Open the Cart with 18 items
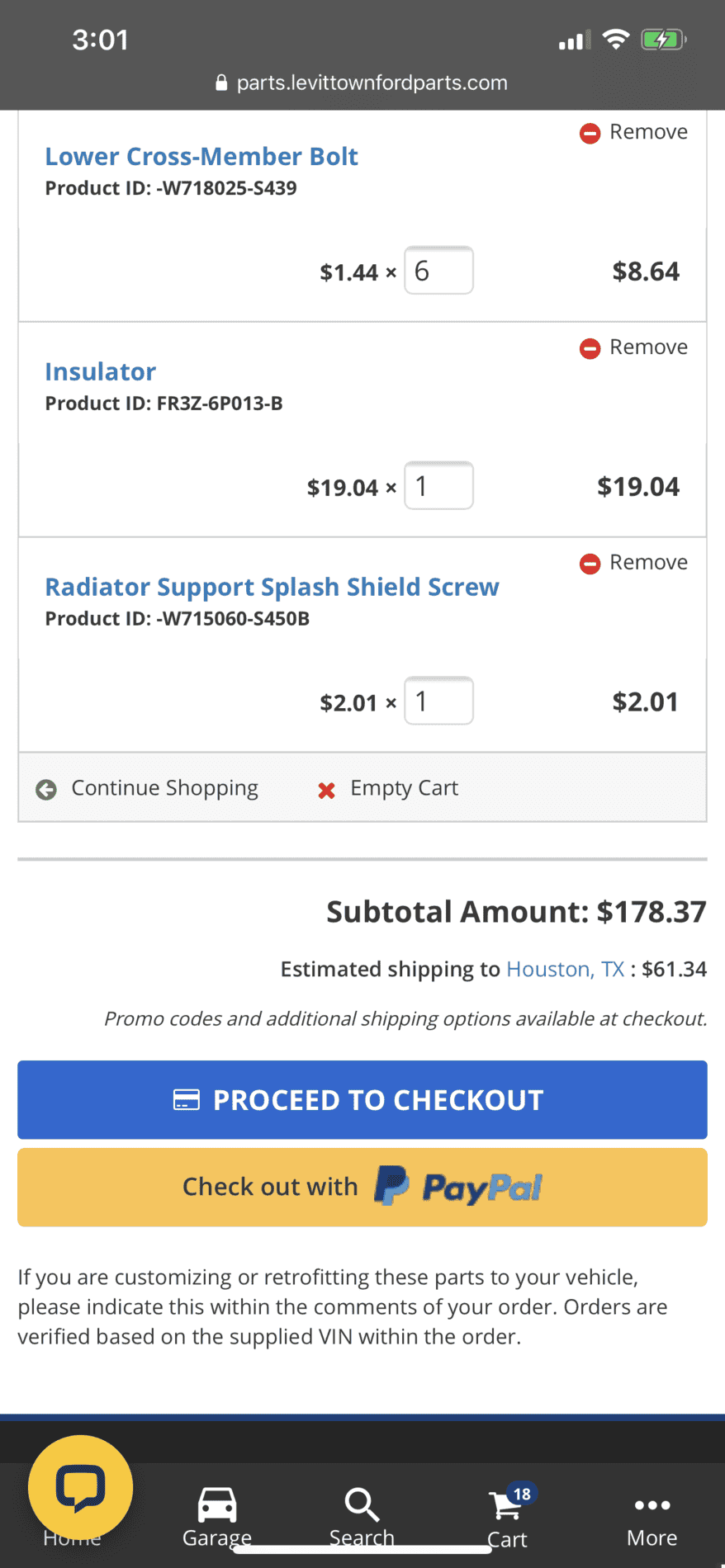The image size is (725, 1568). (507, 1518)
